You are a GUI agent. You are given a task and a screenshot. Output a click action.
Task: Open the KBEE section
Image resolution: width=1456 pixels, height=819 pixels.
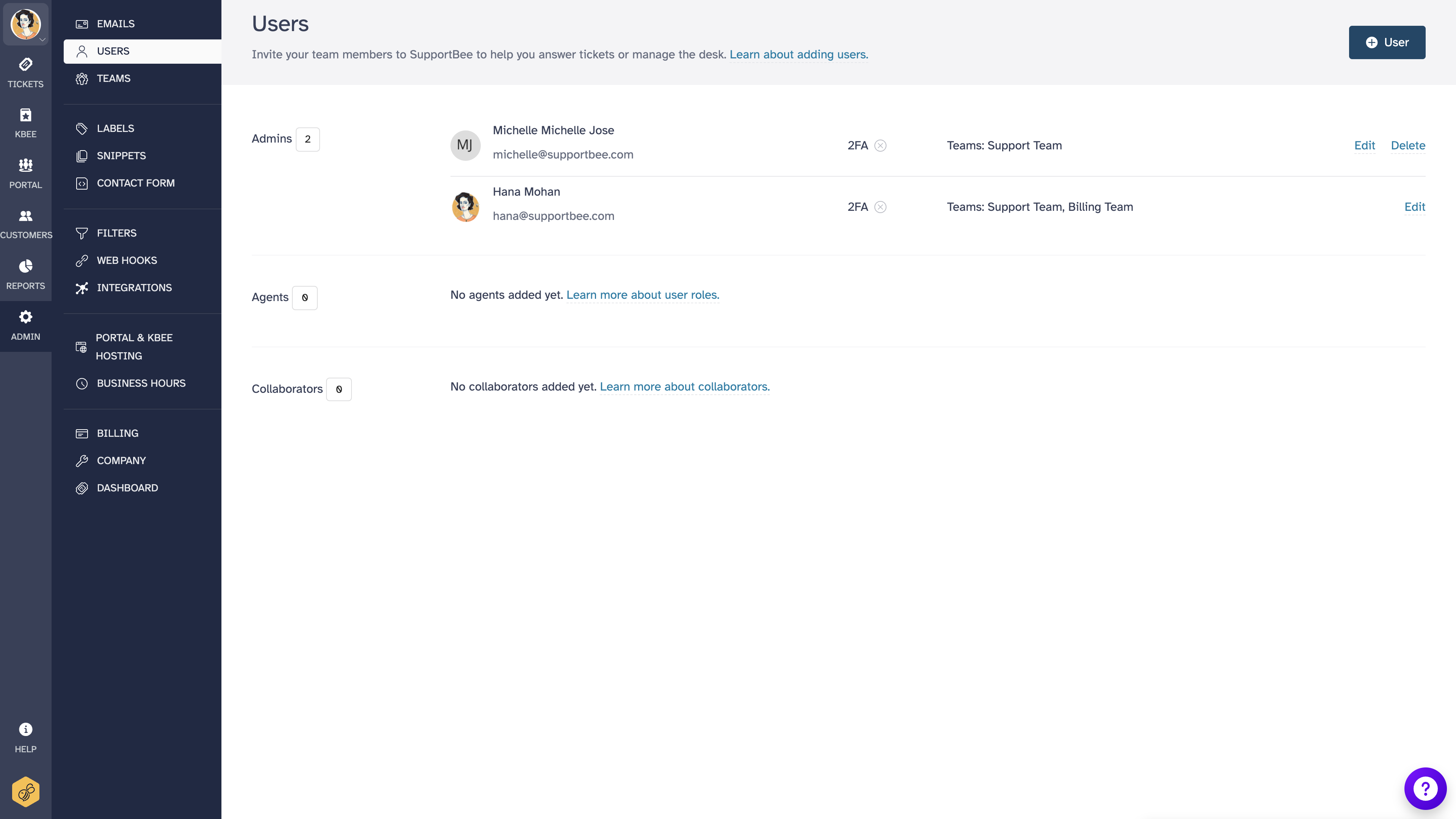25,121
